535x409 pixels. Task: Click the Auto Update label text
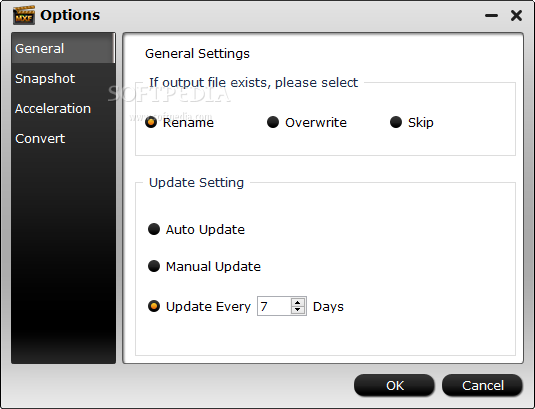point(205,230)
